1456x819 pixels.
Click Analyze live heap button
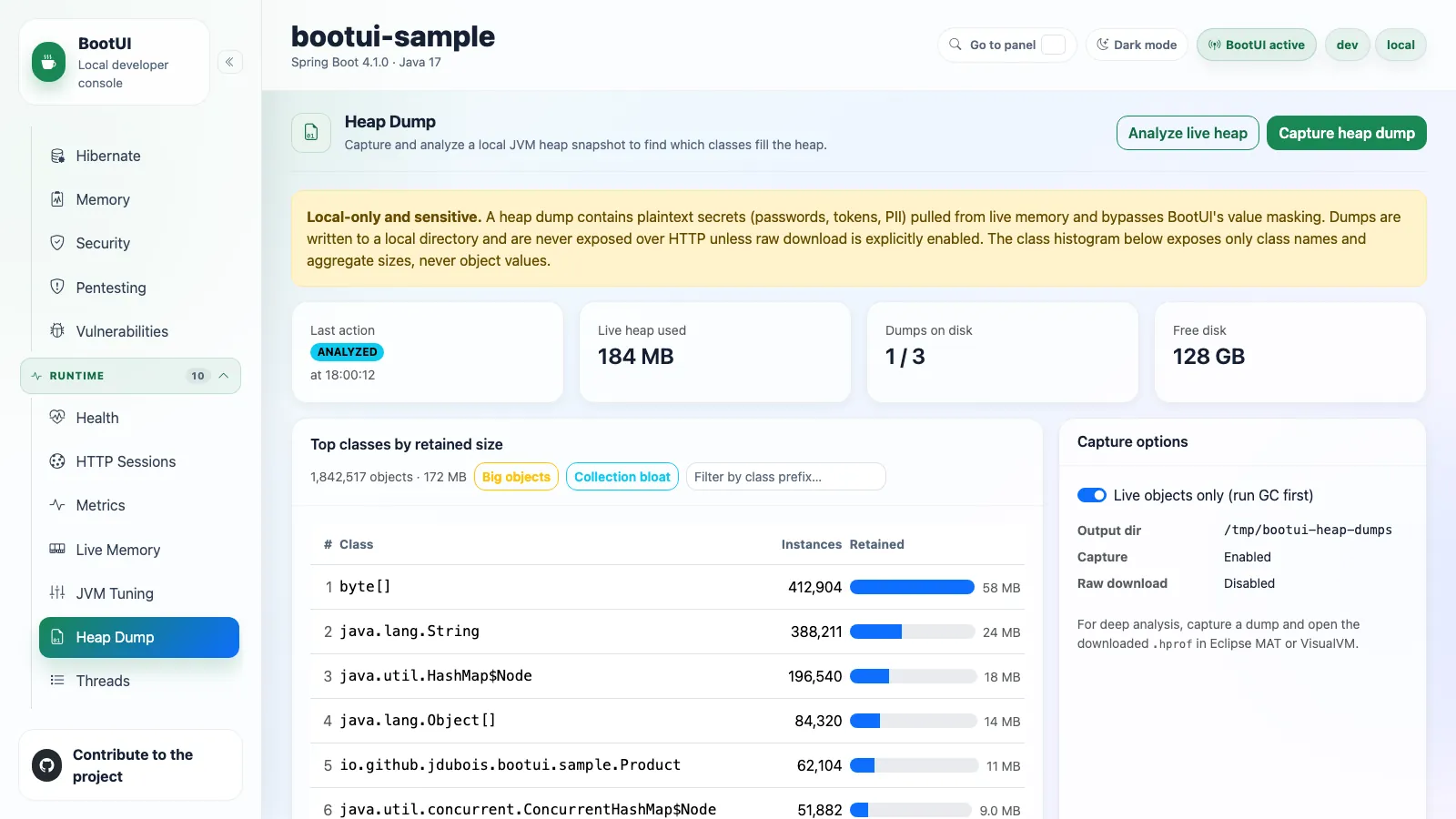click(1188, 133)
